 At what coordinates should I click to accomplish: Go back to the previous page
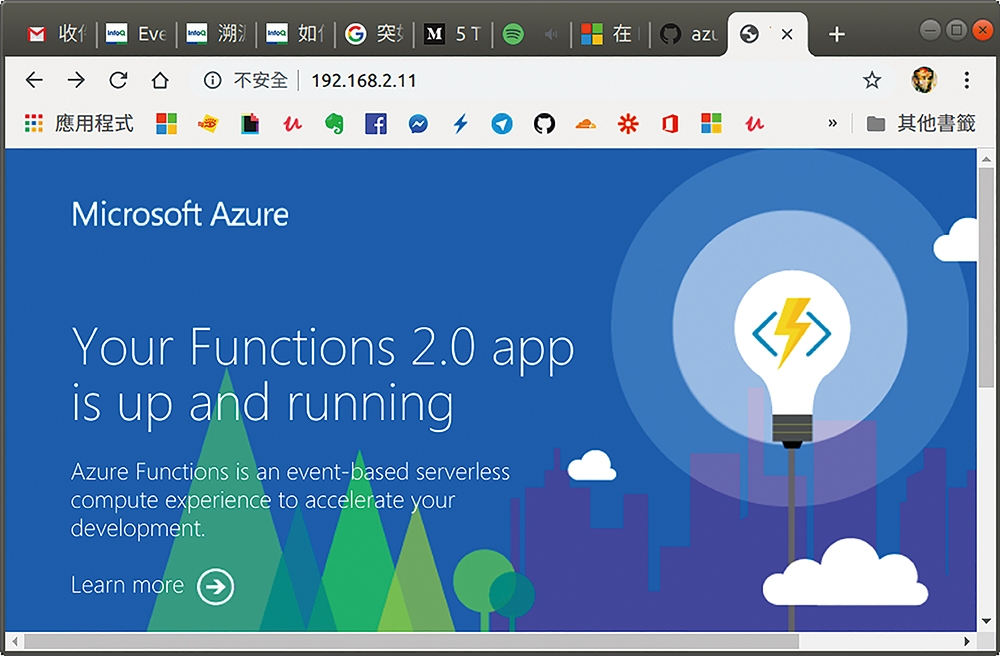34,80
